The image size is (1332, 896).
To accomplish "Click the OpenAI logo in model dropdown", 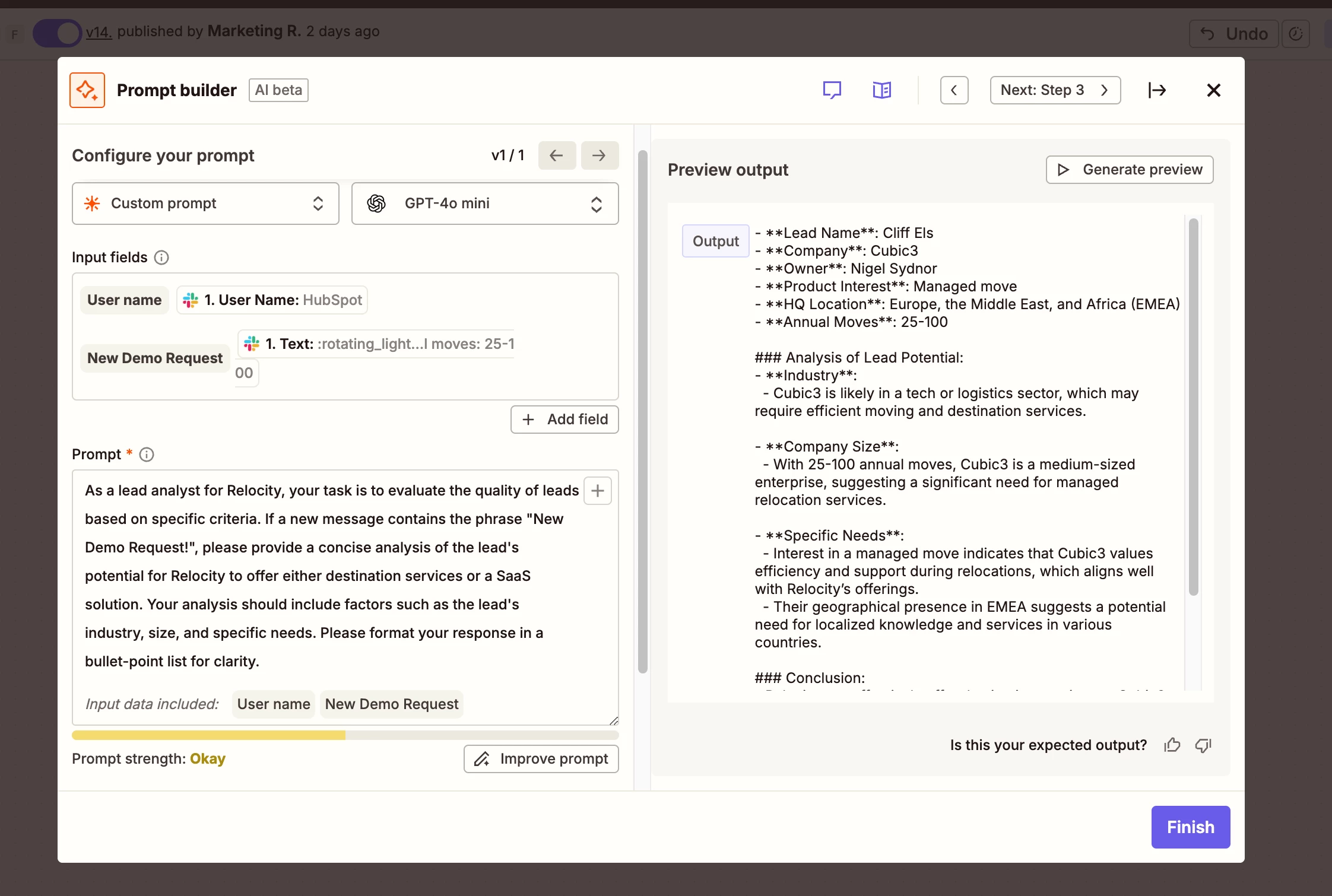I will [376, 204].
